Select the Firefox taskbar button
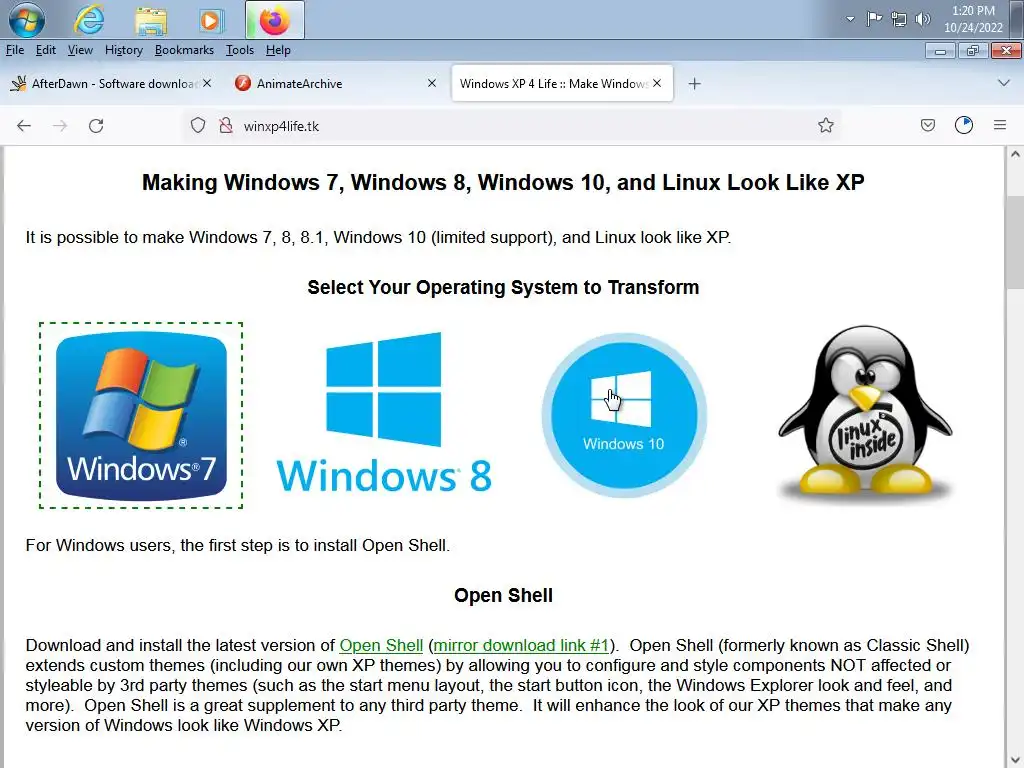This screenshot has width=1024, height=768. point(275,20)
